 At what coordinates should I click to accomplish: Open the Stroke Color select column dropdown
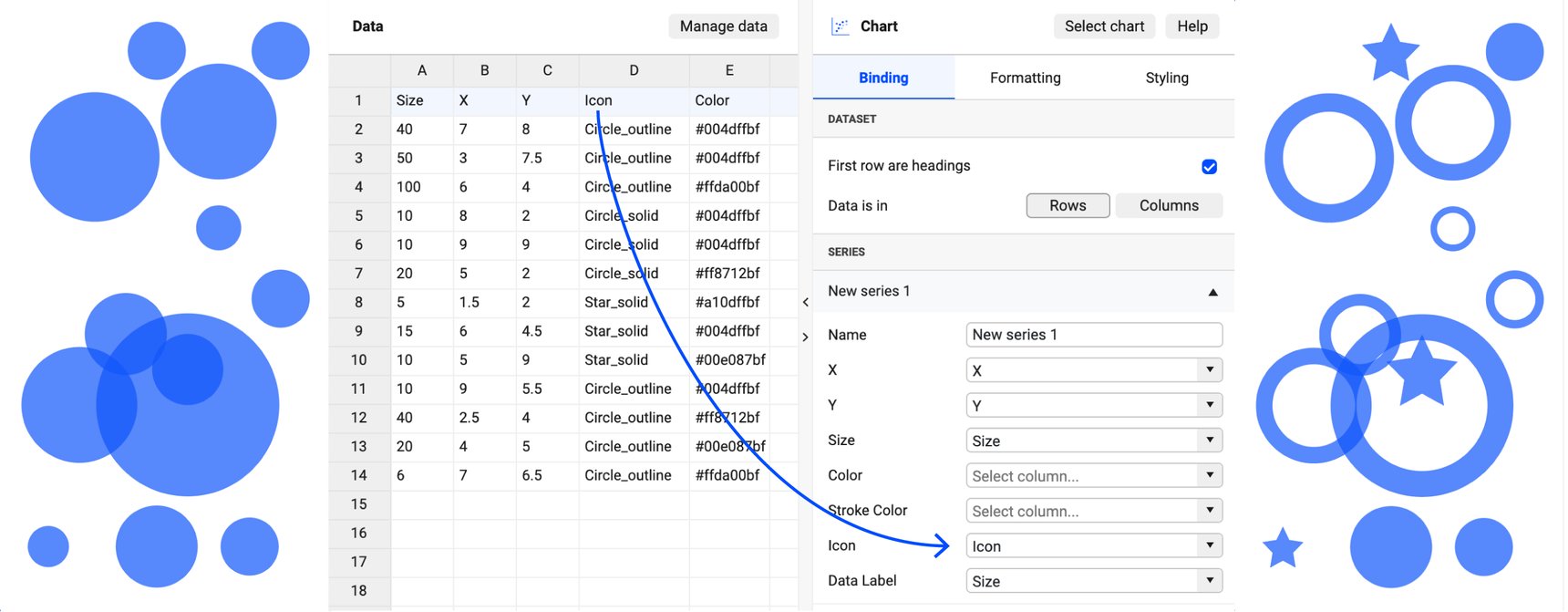(x=1094, y=511)
